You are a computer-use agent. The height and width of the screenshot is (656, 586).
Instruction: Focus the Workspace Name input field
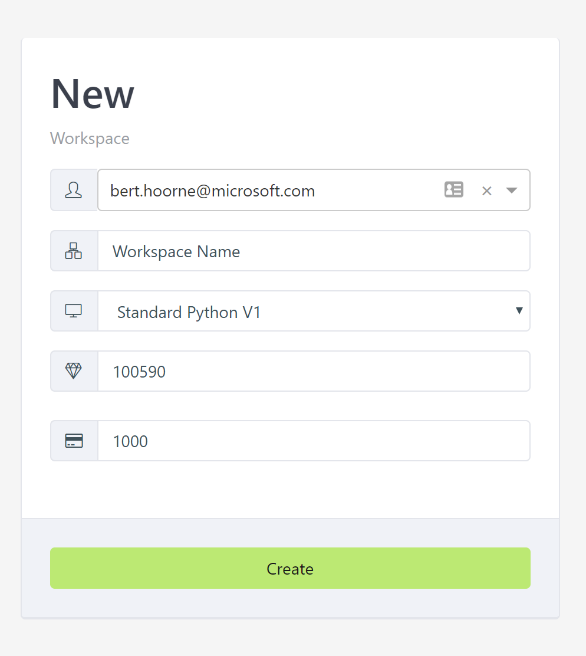(x=314, y=251)
